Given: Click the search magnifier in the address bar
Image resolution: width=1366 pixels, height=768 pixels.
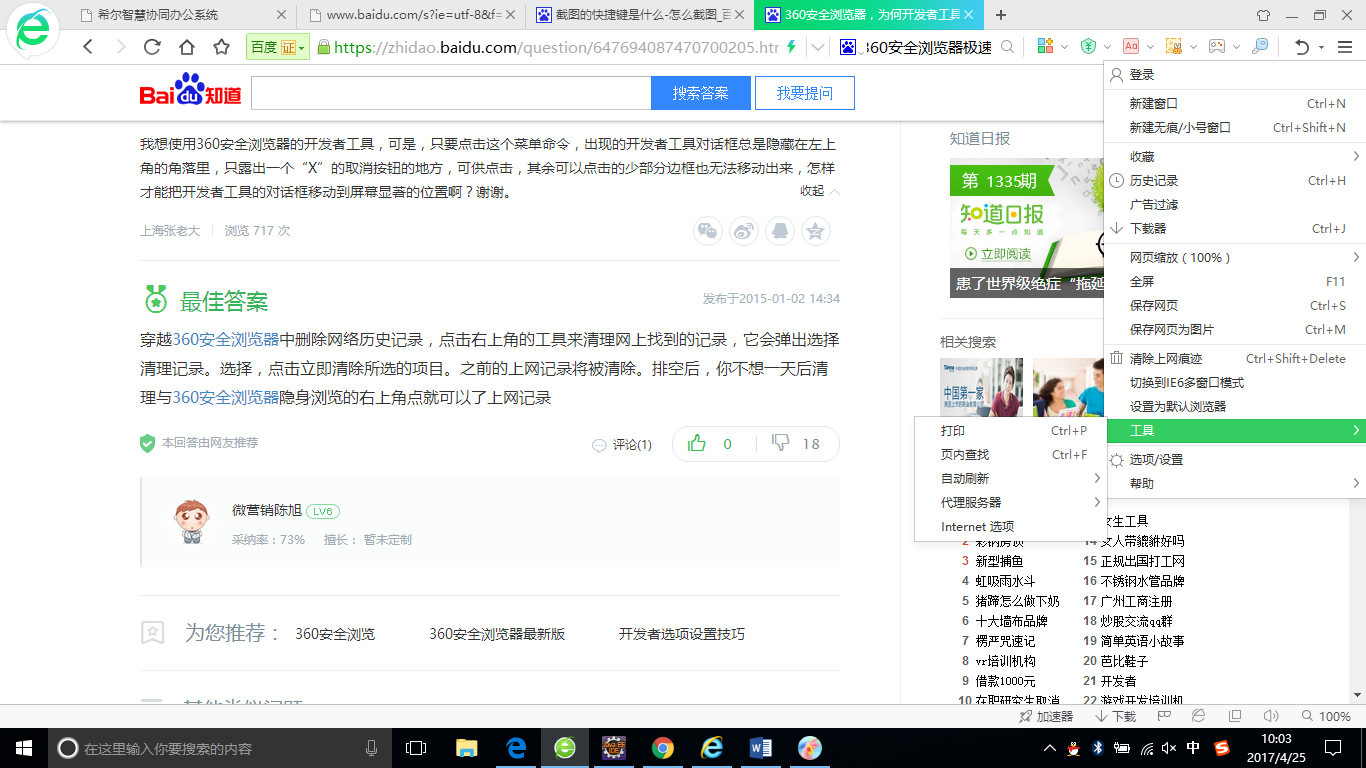Looking at the screenshot, I should coord(1008,47).
